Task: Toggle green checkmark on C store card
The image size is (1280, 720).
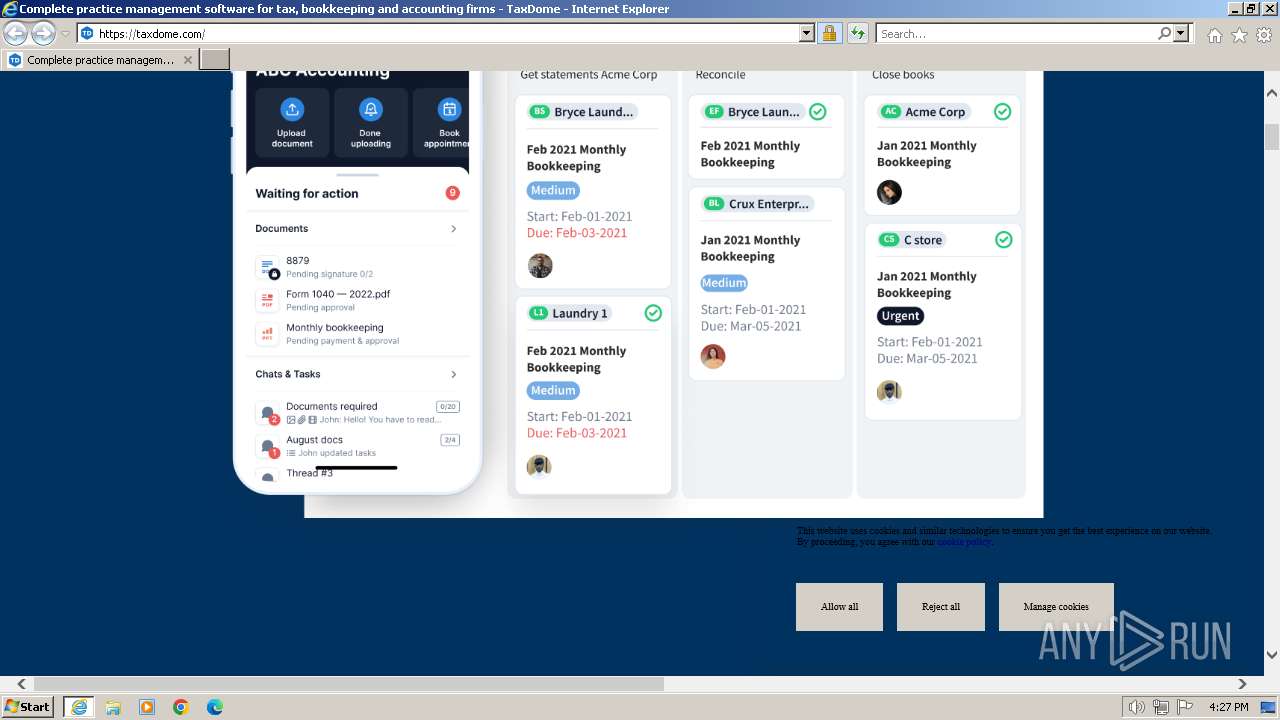Action: pyautogui.click(x=1004, y=240)
